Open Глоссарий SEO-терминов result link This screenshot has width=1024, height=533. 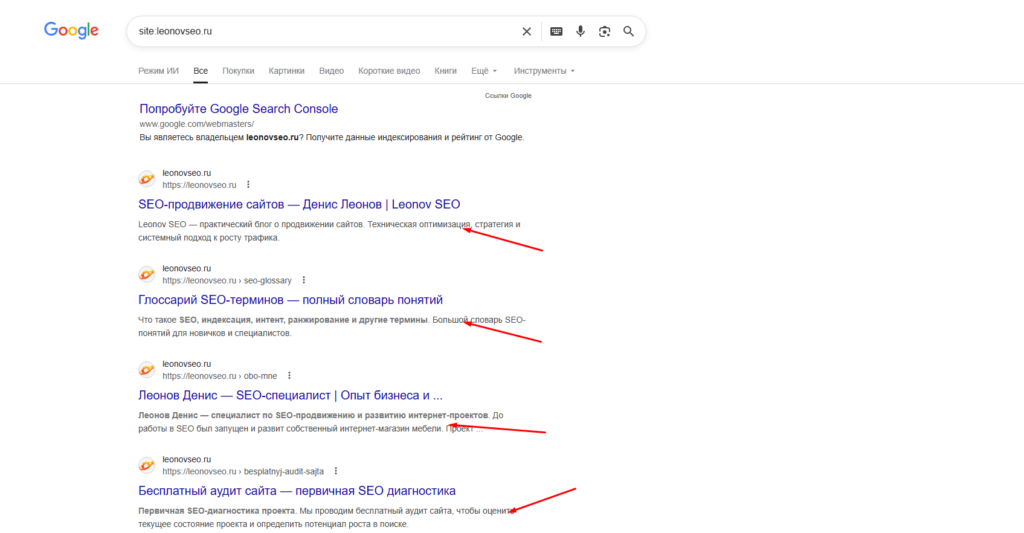[291, 300]
